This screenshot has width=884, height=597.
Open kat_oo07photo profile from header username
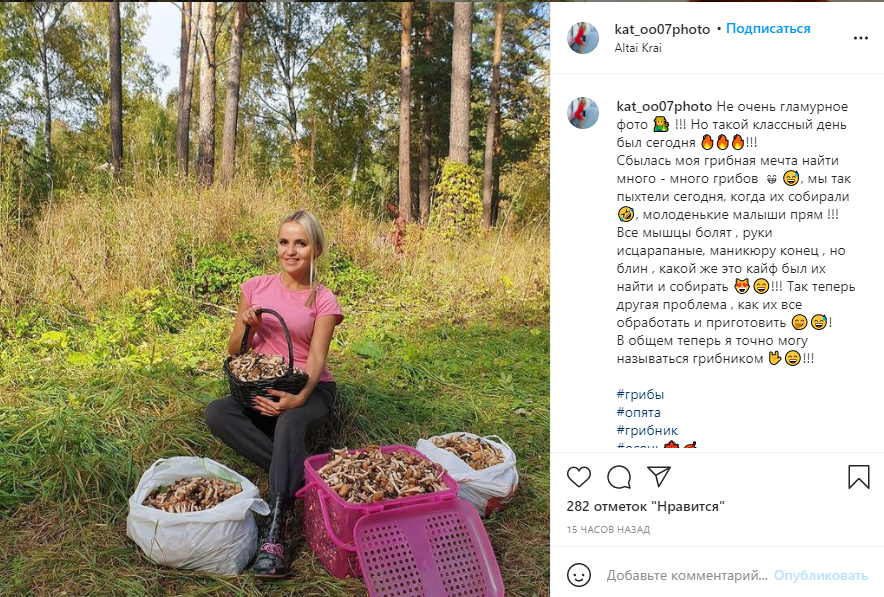(x=662, y=29)
